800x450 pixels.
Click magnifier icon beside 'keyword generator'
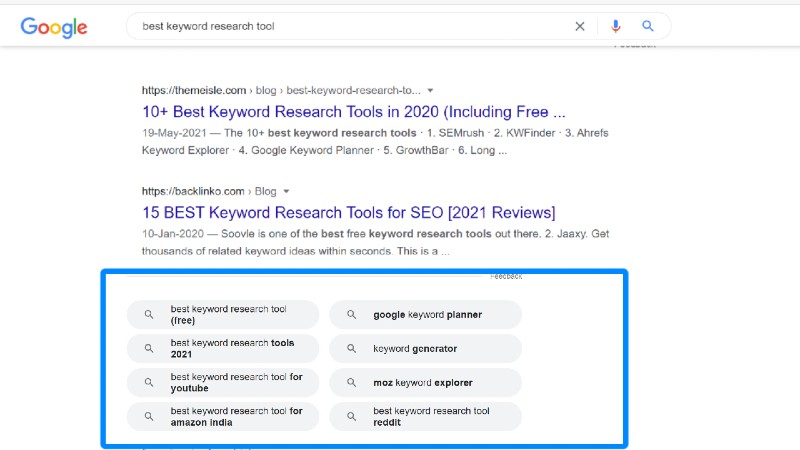click(x=352, y=348)
